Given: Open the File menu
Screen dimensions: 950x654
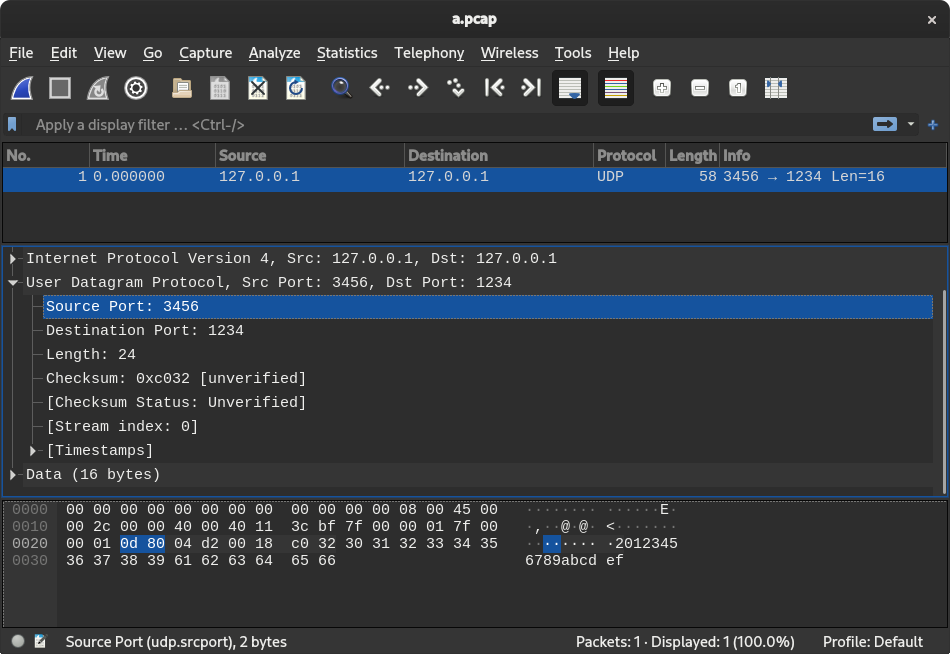Looking at the screenshot, I should click(21, 53).
